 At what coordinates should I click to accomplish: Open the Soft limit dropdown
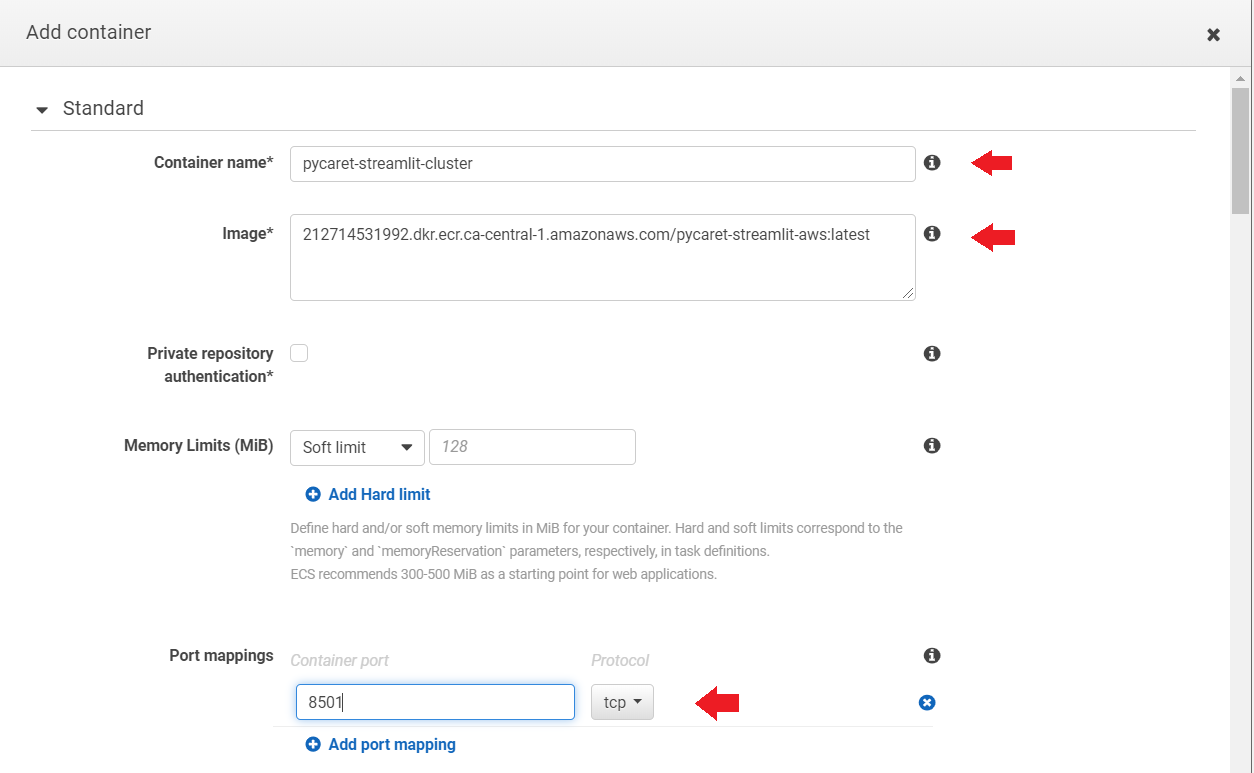[357, 447]
